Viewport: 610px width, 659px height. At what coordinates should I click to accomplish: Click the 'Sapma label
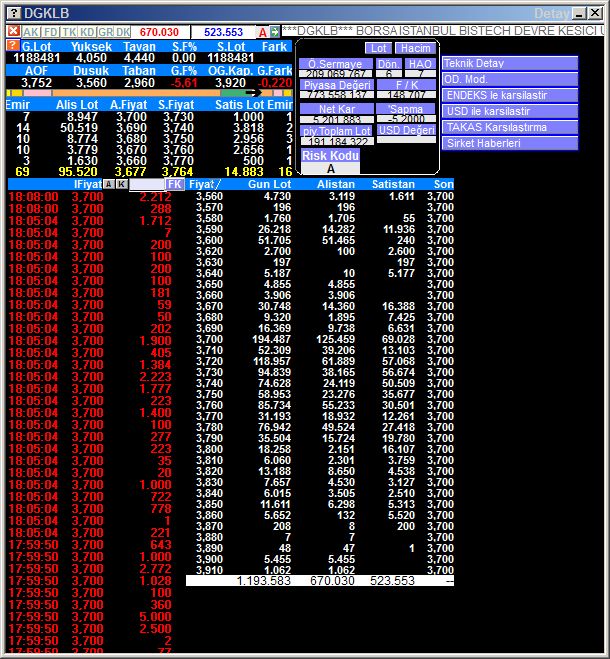point(406,109)
